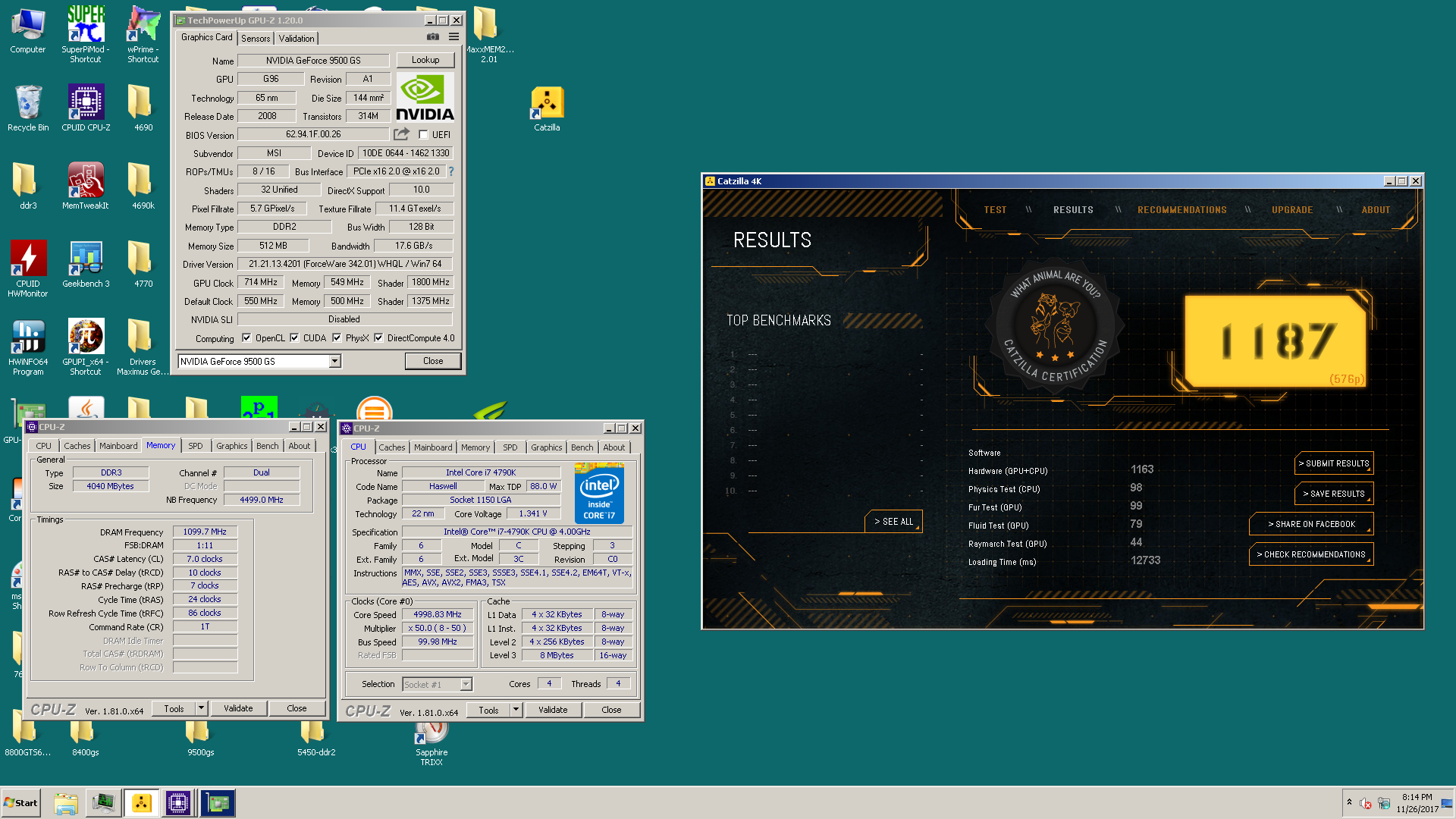Open GPU-Z hamburger menu icon
The height and width of the screenshot is (819, 1456).
click(453, 36)
